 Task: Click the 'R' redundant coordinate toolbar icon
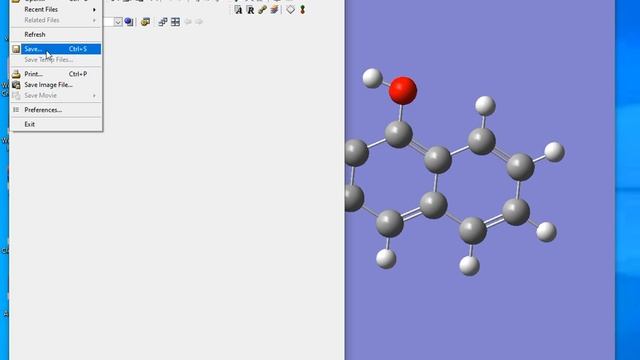click(x=250, y=10)
